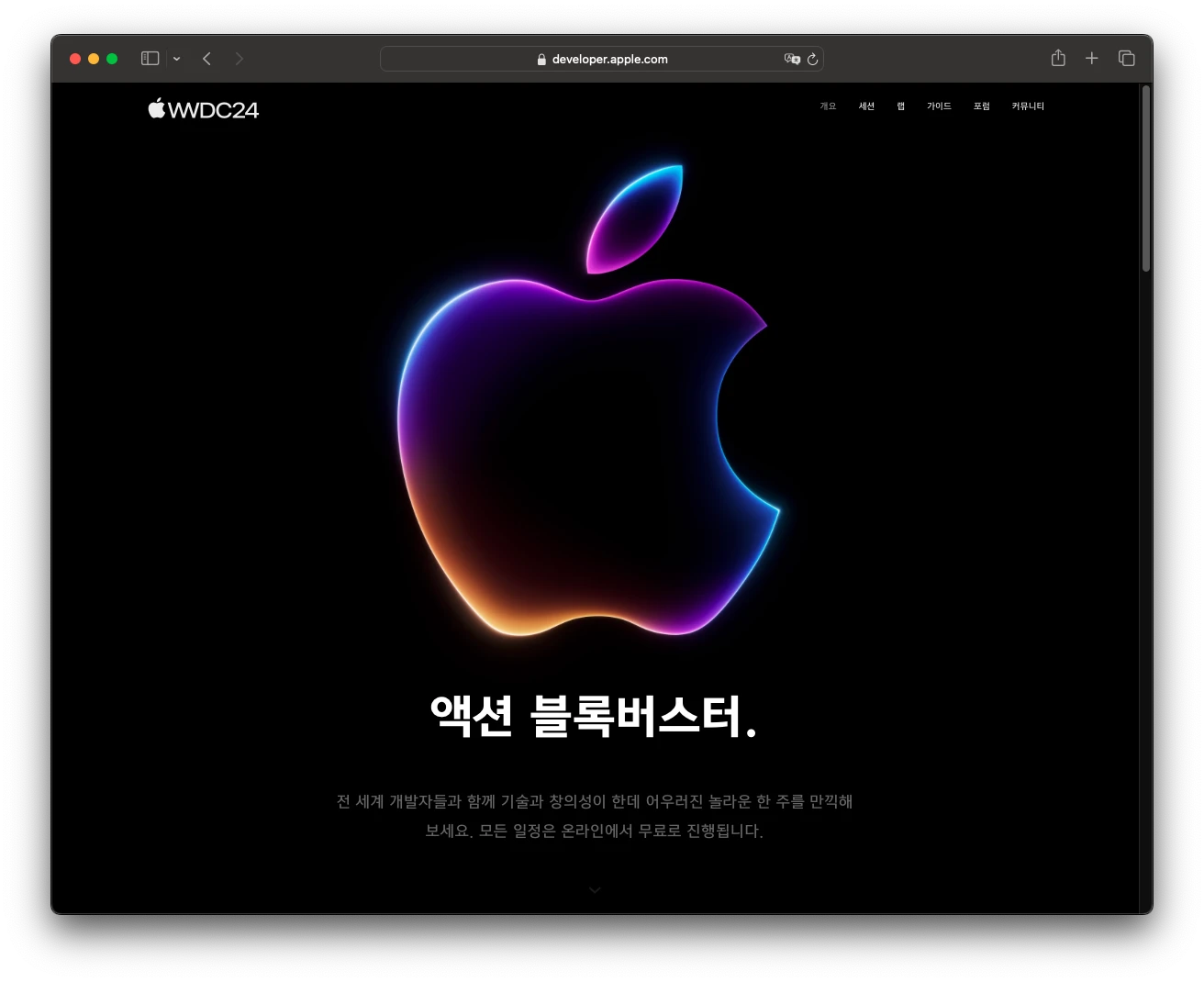This screenshot has height=982, width=1204.
Task: Toggle the Safari sidebar
Action: coord(150,59)
